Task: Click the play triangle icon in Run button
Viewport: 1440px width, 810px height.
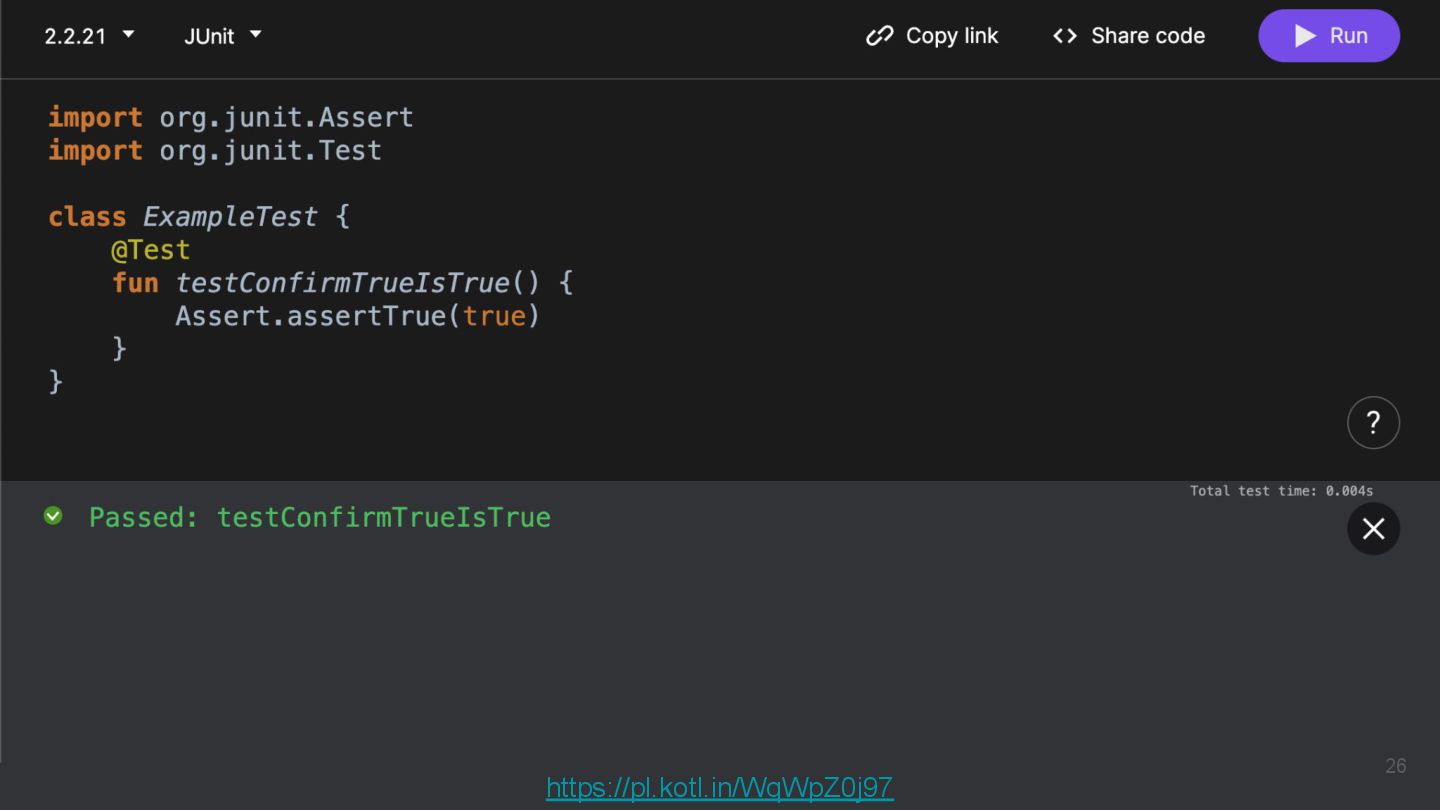Action: (1305, 36)
